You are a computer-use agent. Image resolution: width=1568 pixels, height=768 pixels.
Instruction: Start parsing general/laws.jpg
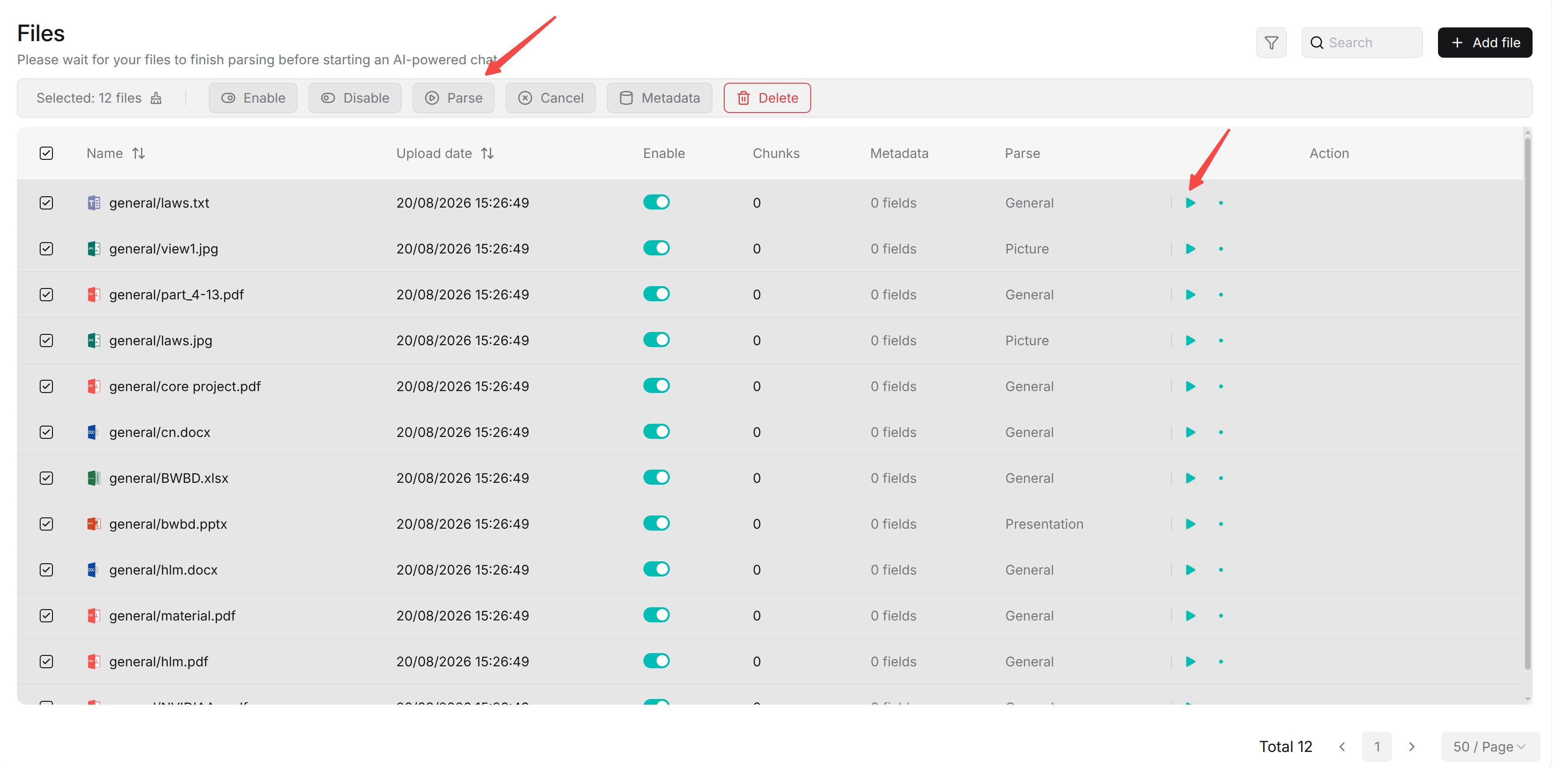pos(1190,340)
